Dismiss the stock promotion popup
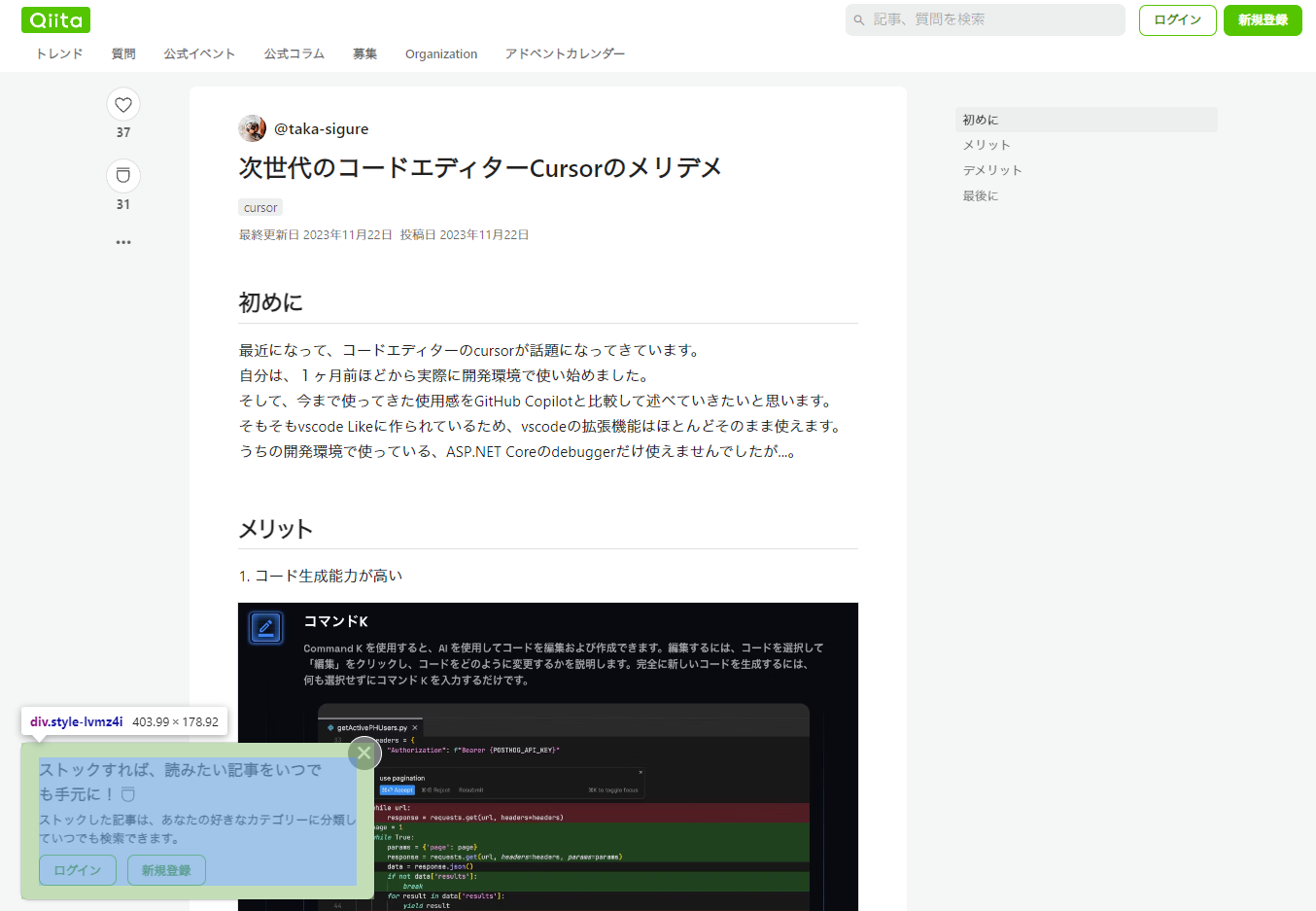This screenshot has width=1316, height=911. pyautogui.click(x=364, y=753)
